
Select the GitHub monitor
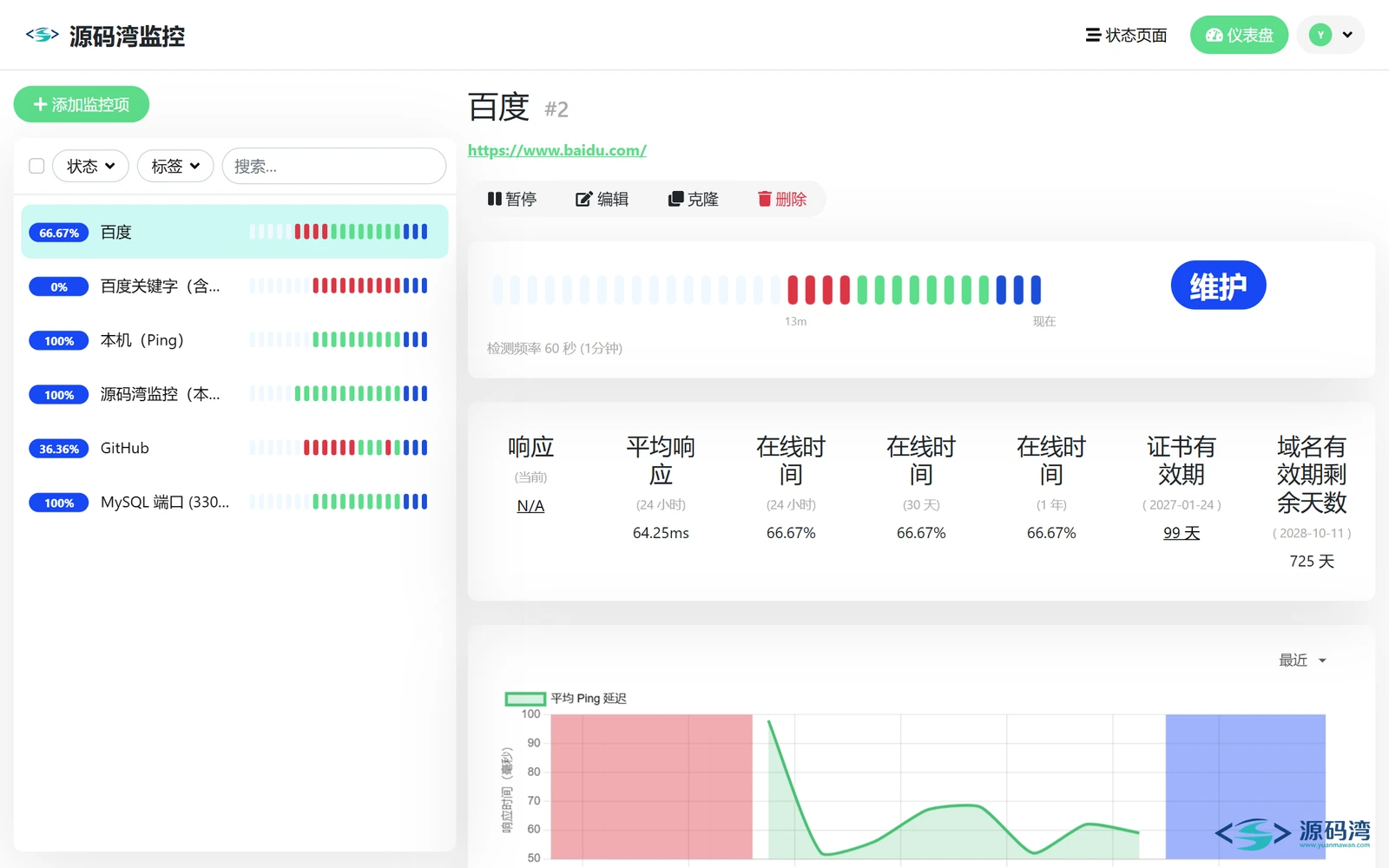[x=234, y=448]
